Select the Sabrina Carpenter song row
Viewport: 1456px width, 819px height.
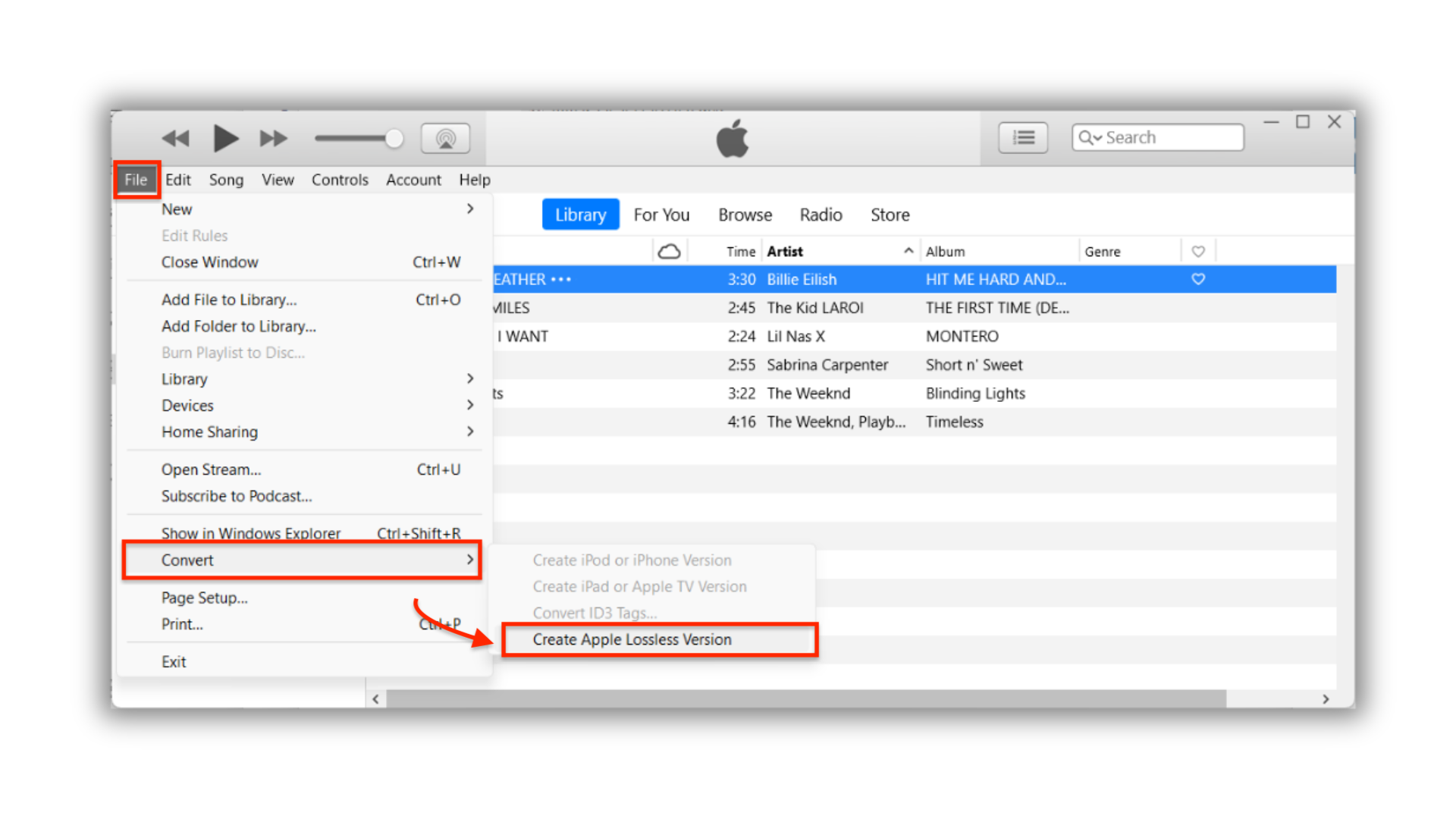coord(915,365)
